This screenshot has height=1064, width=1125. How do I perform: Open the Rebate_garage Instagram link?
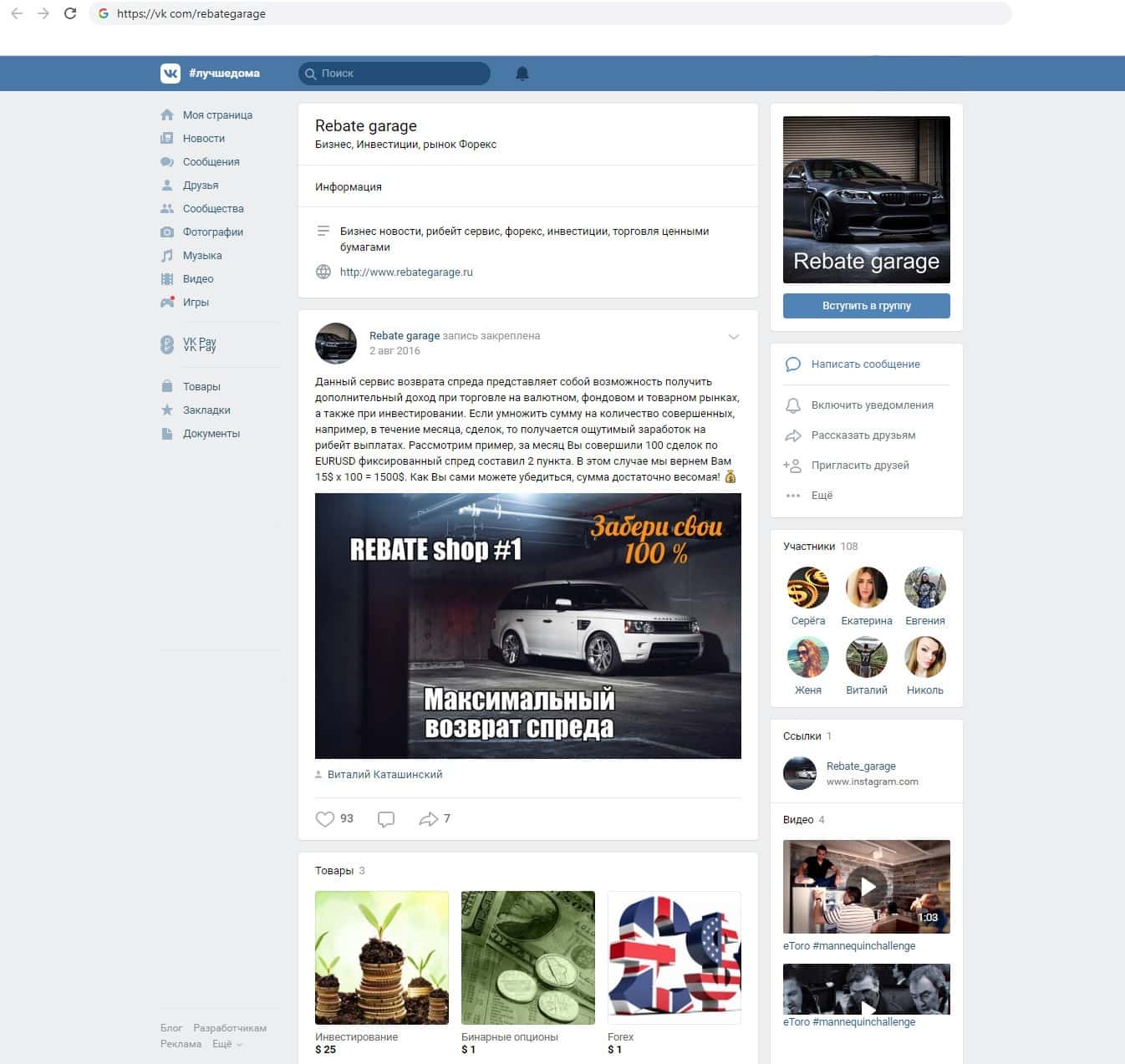pyautogui.click(x=861, y=766)
